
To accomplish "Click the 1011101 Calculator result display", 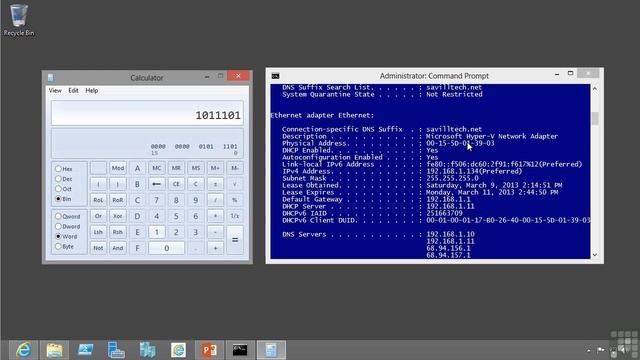I will coord(147,113).
